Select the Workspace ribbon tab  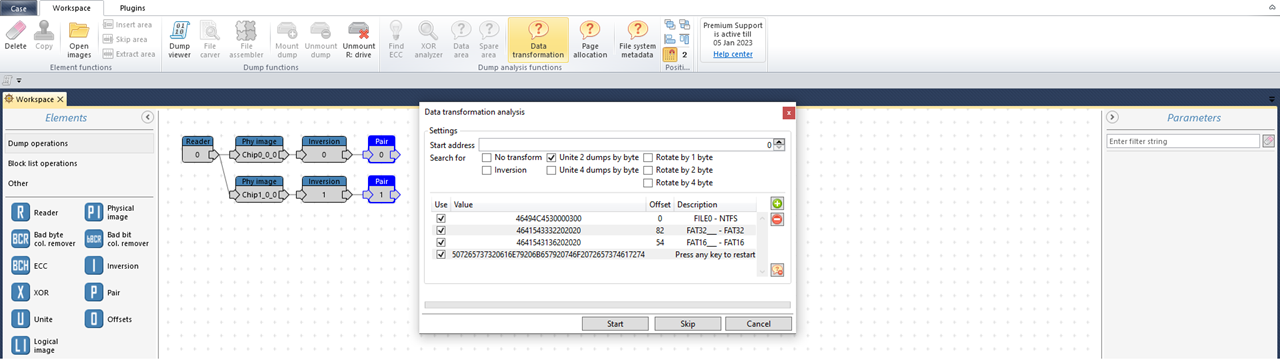[x=70, y=7]
